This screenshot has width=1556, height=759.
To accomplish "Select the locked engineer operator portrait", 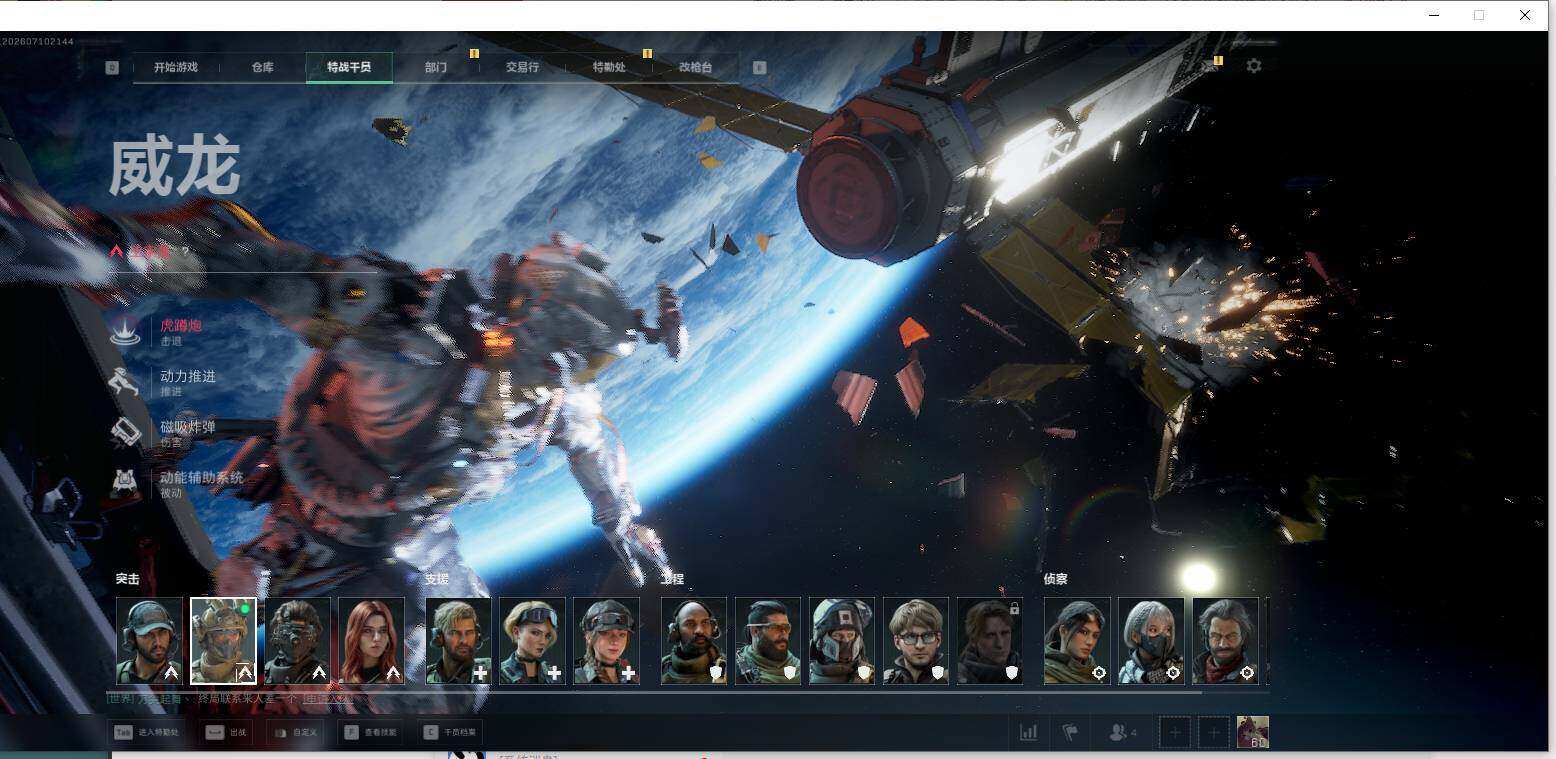I will pos(990,640).
